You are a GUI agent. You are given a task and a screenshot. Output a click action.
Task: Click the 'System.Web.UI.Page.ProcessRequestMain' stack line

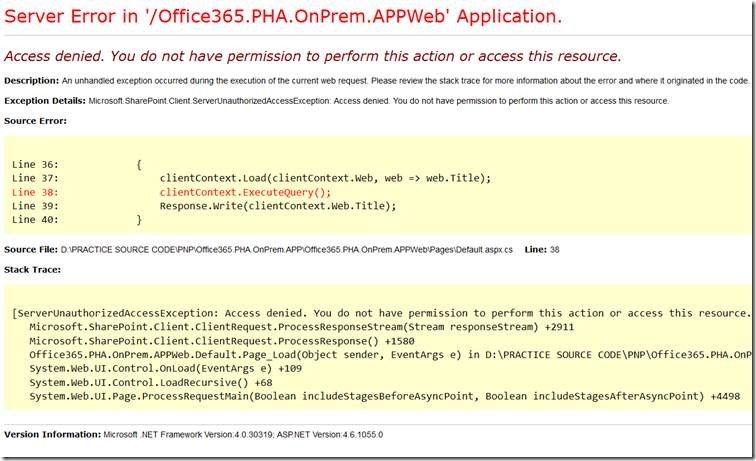pyautogui.click(x=384, y=396)
